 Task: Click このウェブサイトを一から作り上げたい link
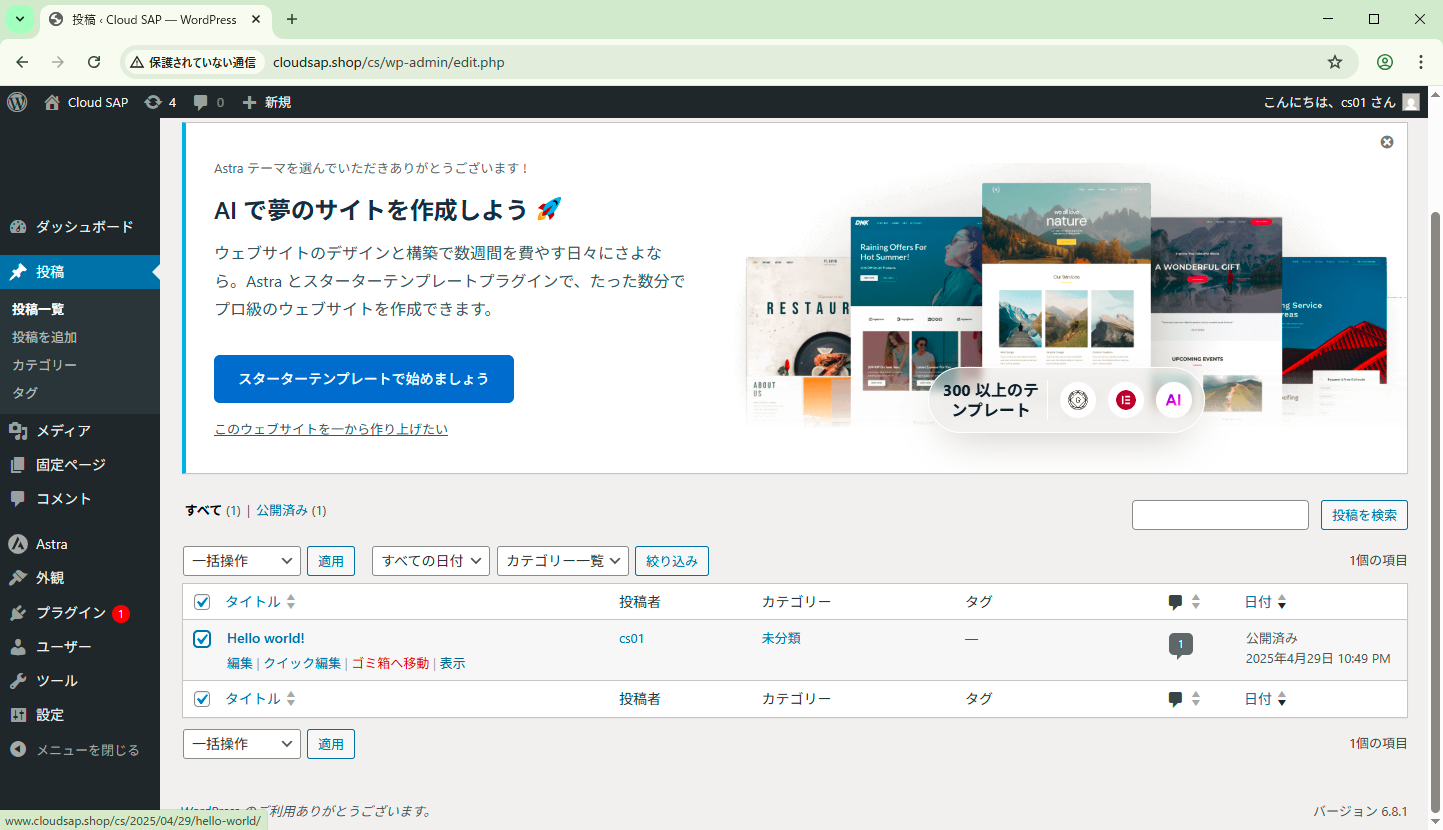coord(331,429)
